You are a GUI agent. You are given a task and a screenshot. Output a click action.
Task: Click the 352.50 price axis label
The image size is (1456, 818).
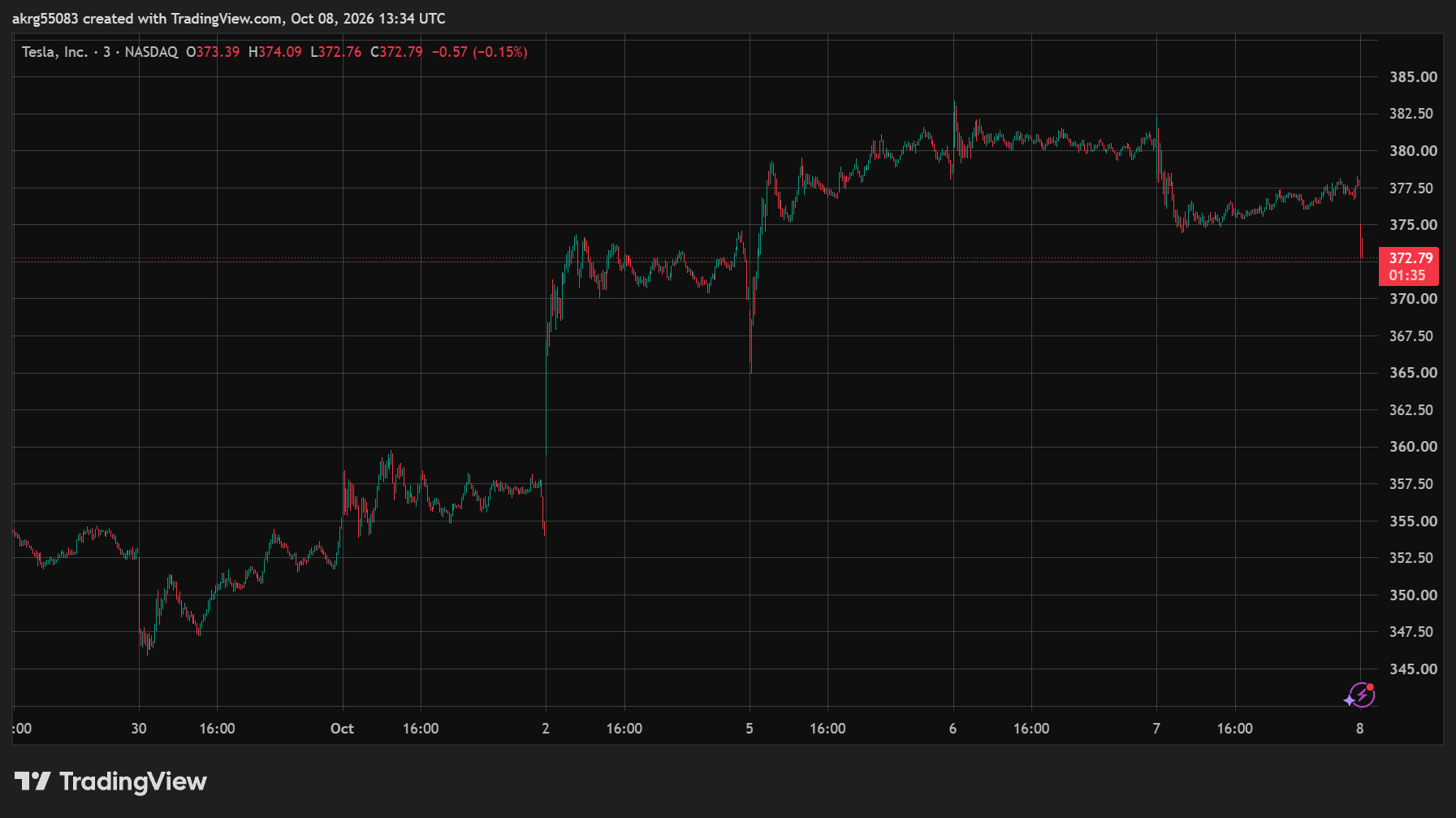click(x=1411, y=558)
